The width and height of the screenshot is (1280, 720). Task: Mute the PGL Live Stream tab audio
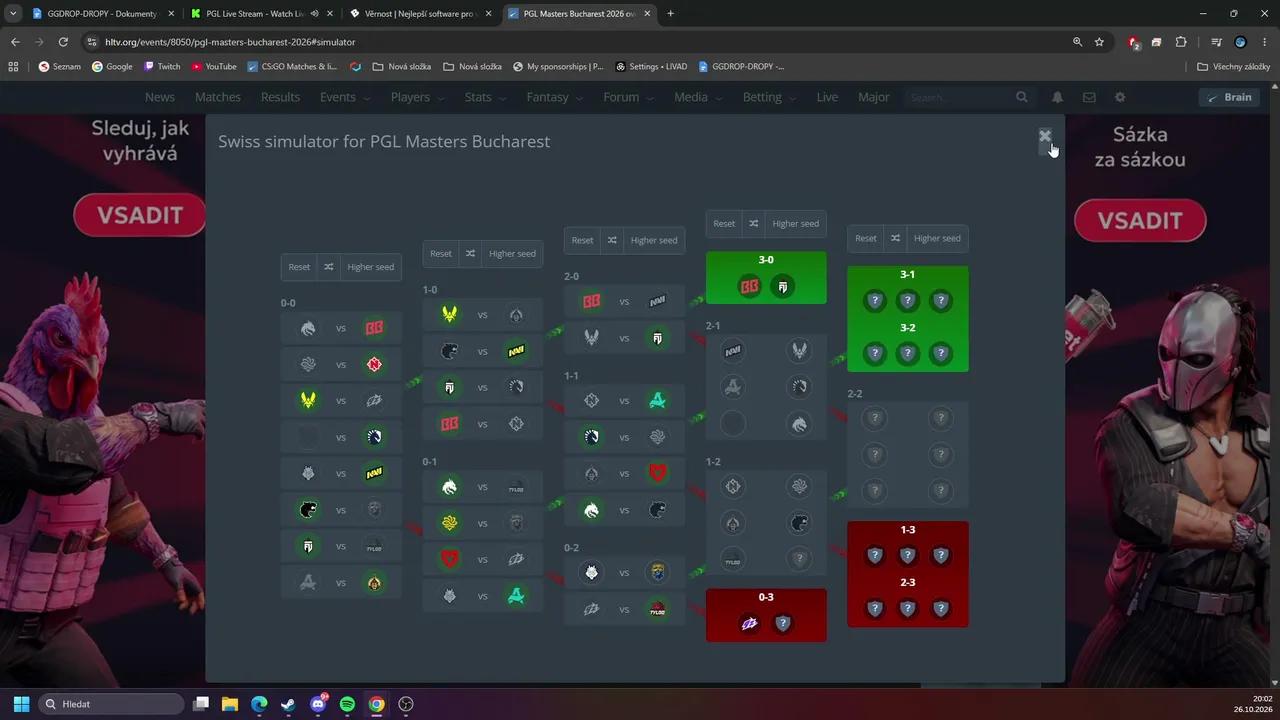(314, 14)
